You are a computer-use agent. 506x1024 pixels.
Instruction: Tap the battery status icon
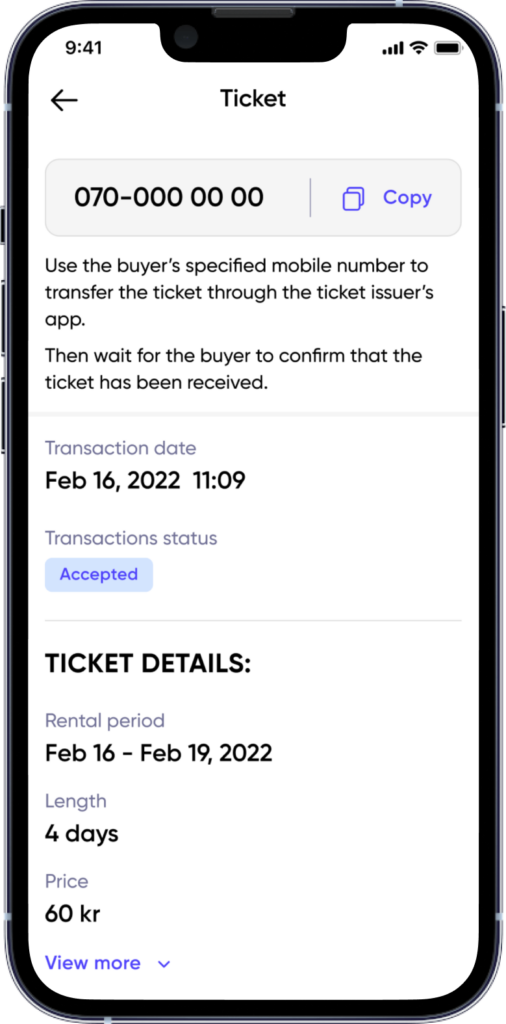pyautogui.click(x=448, y=48)
